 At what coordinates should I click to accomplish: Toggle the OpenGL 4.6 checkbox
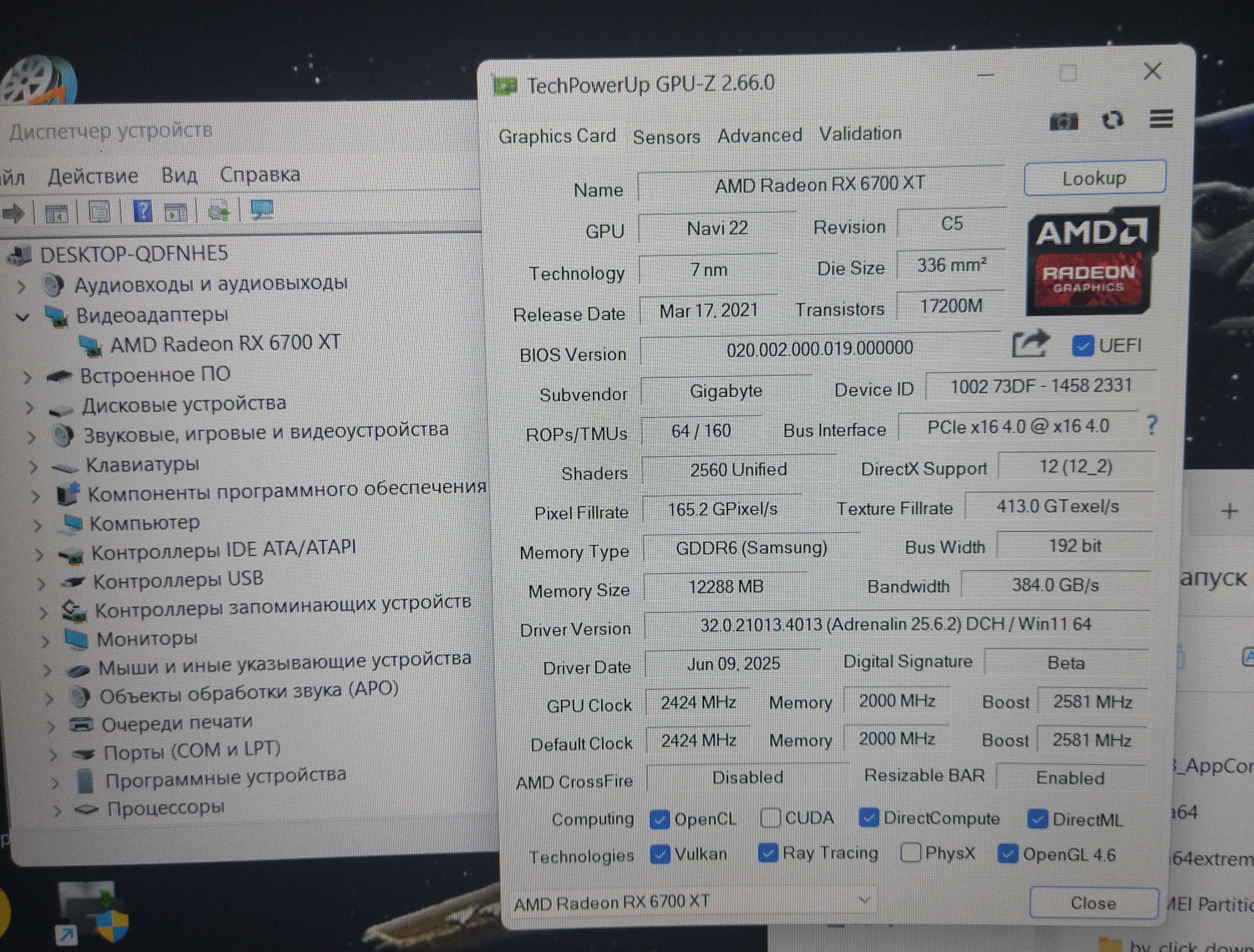[1007, 854]
